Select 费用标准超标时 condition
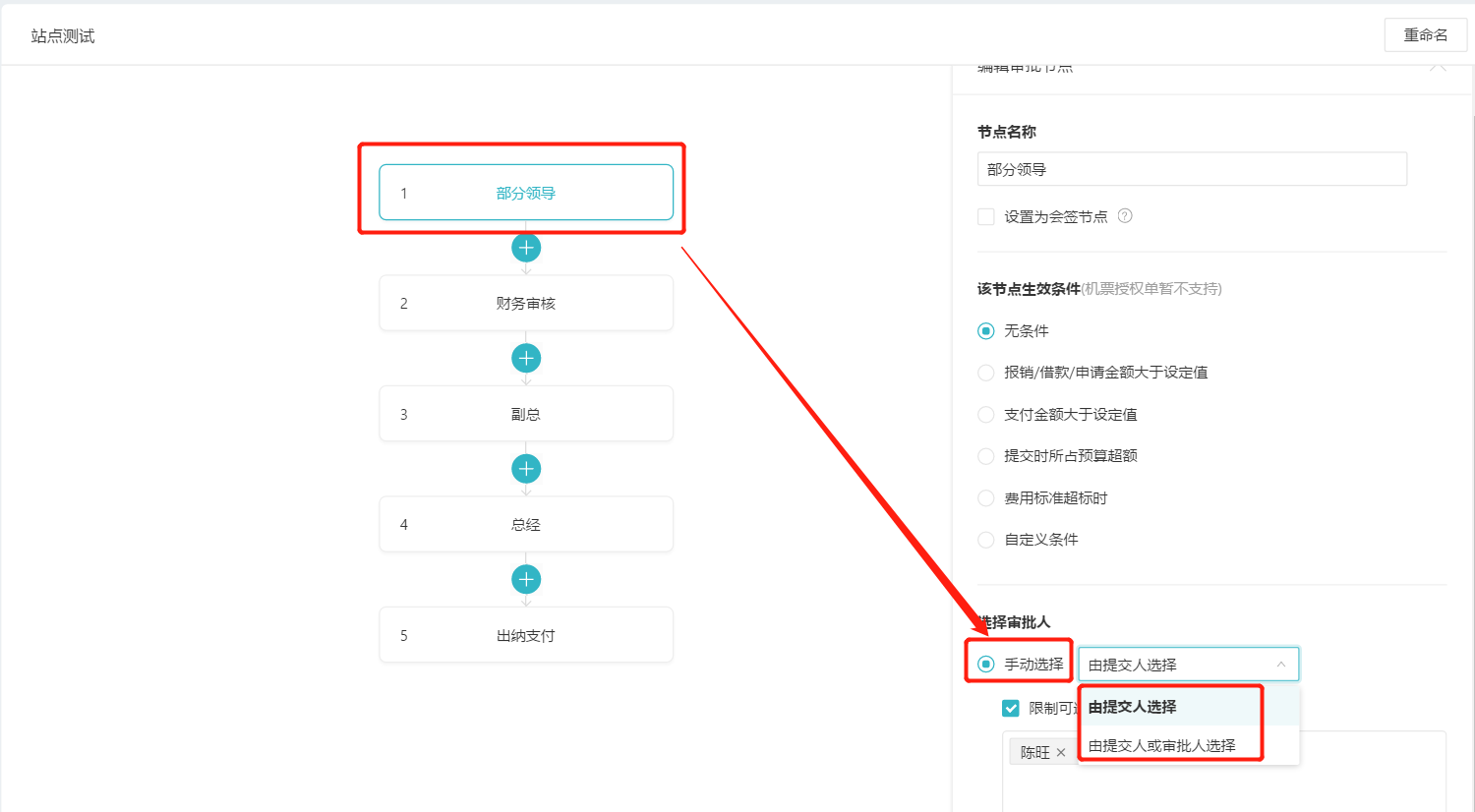 (x=985, y=498)
